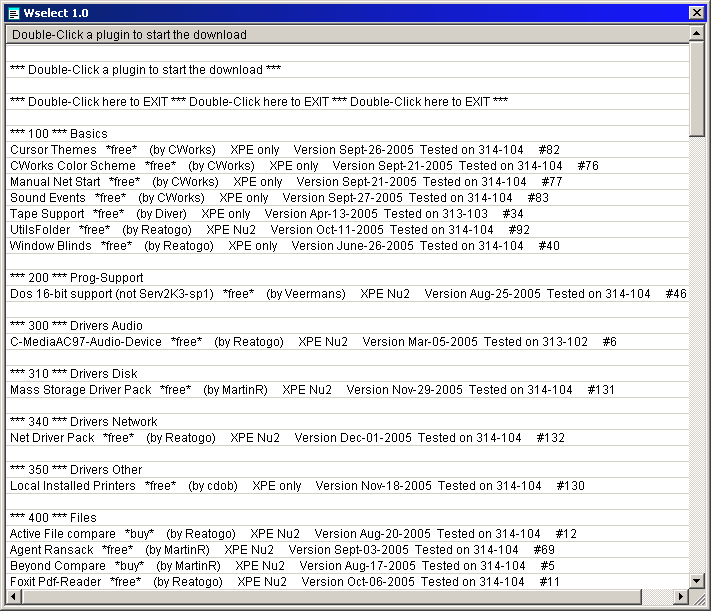Screen dimensions: 711x611
Task: Click the vertical scrollbar up arrow
Action: pos(696,34)
